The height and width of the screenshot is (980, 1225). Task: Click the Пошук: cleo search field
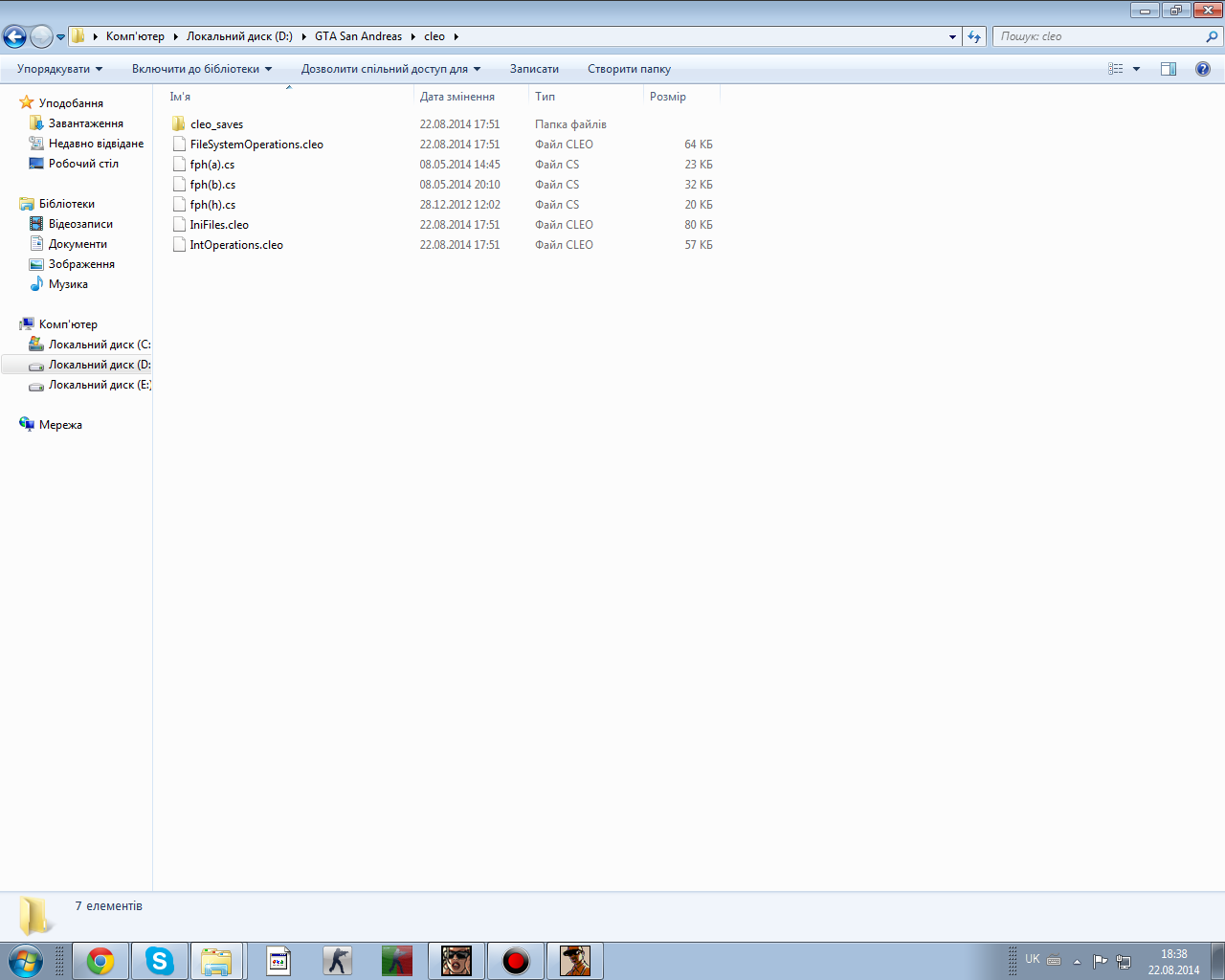pos(1099,36)
